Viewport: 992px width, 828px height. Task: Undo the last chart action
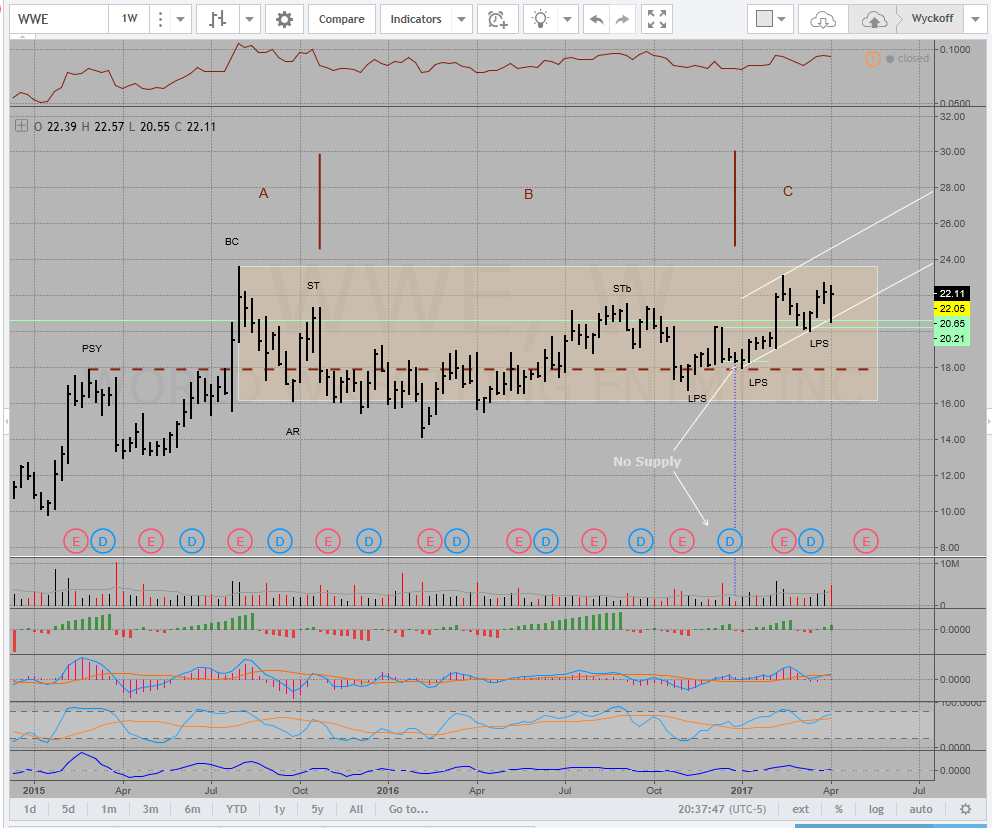coord(596,19)
